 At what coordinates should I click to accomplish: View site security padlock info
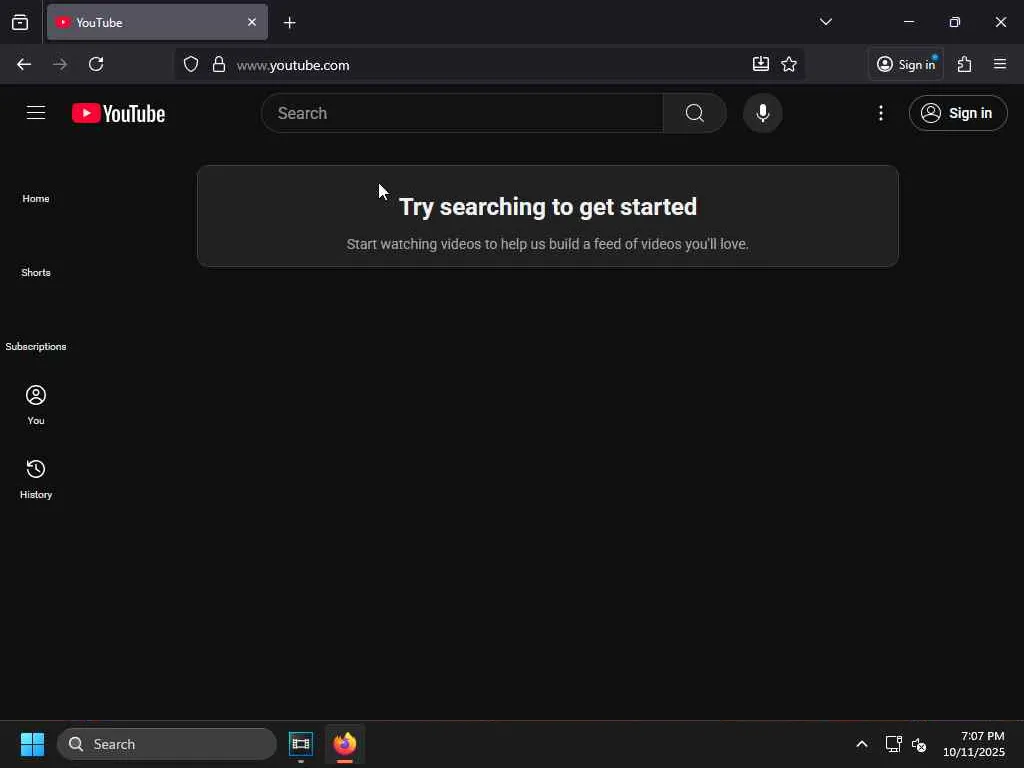pos(219,64)
